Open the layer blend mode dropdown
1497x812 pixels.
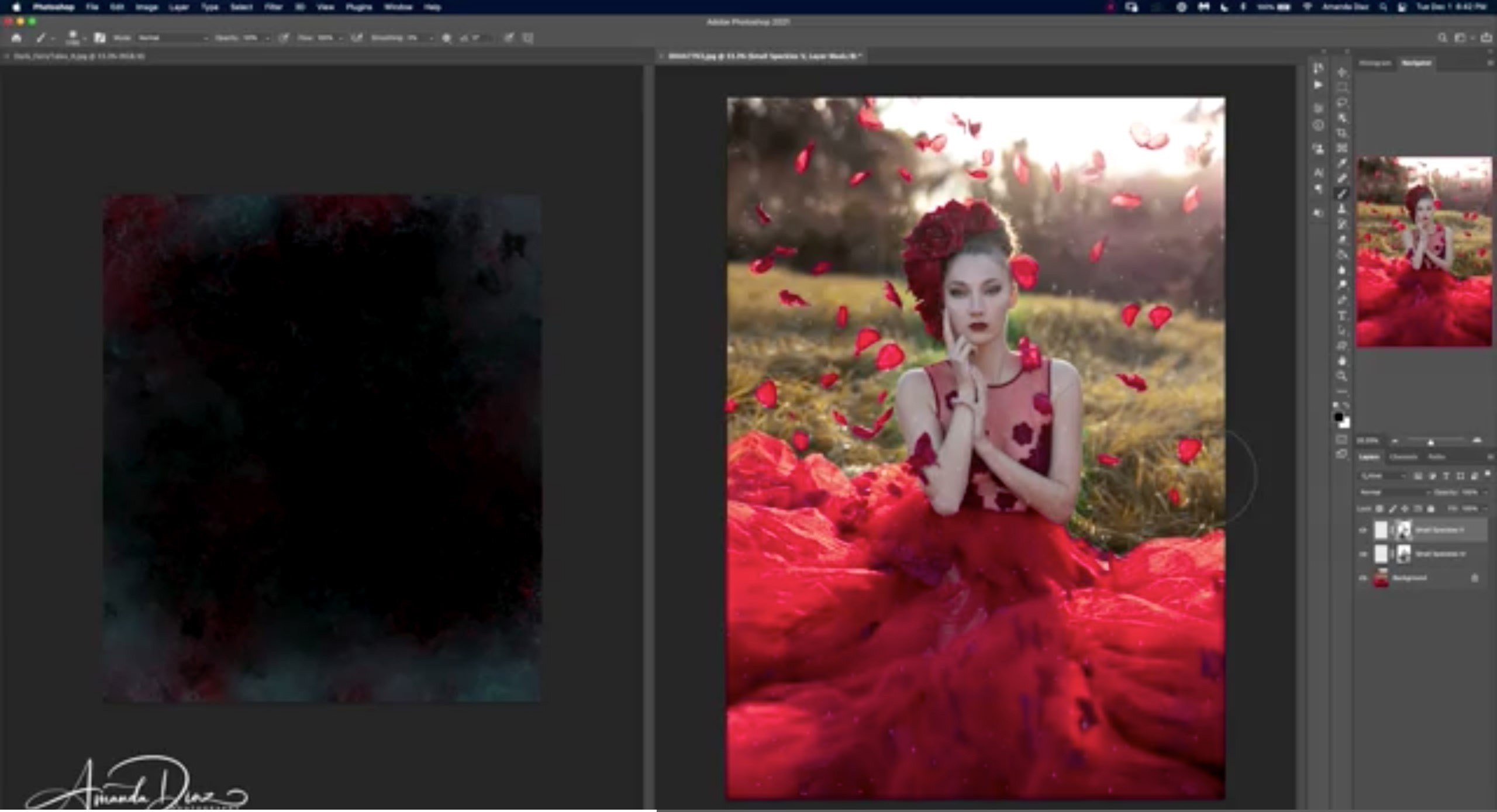[x=1394, y=492]
